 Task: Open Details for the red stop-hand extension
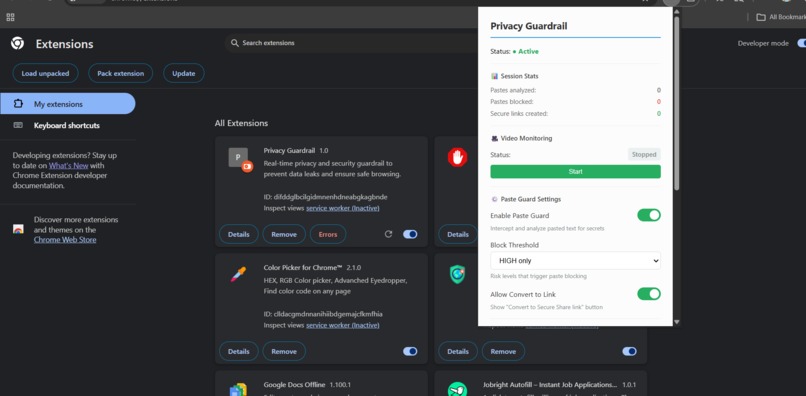click(x=457, y=234)
